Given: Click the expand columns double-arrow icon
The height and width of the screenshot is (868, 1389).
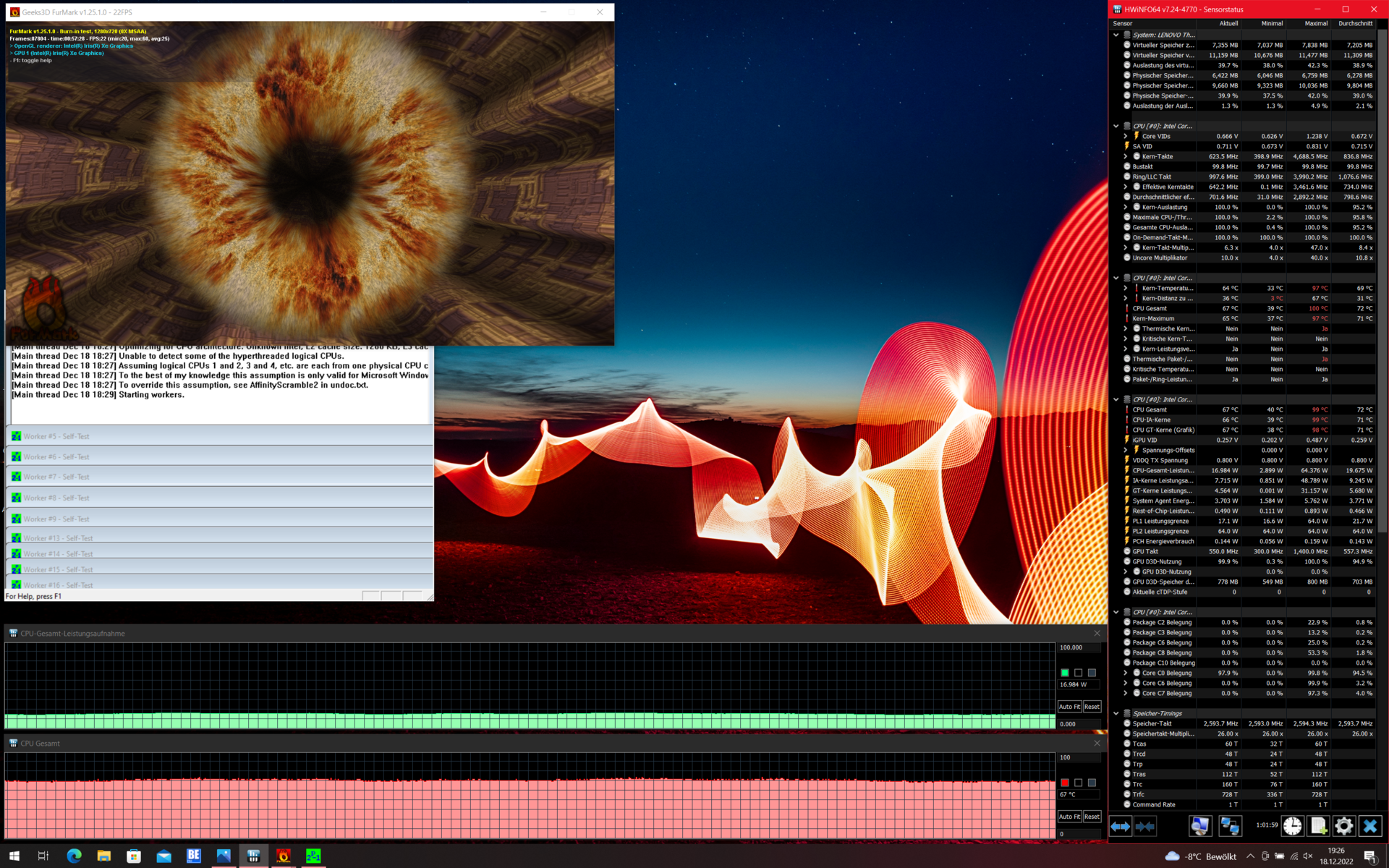Looking at the screenshot, I should (x=1120, y=826).
